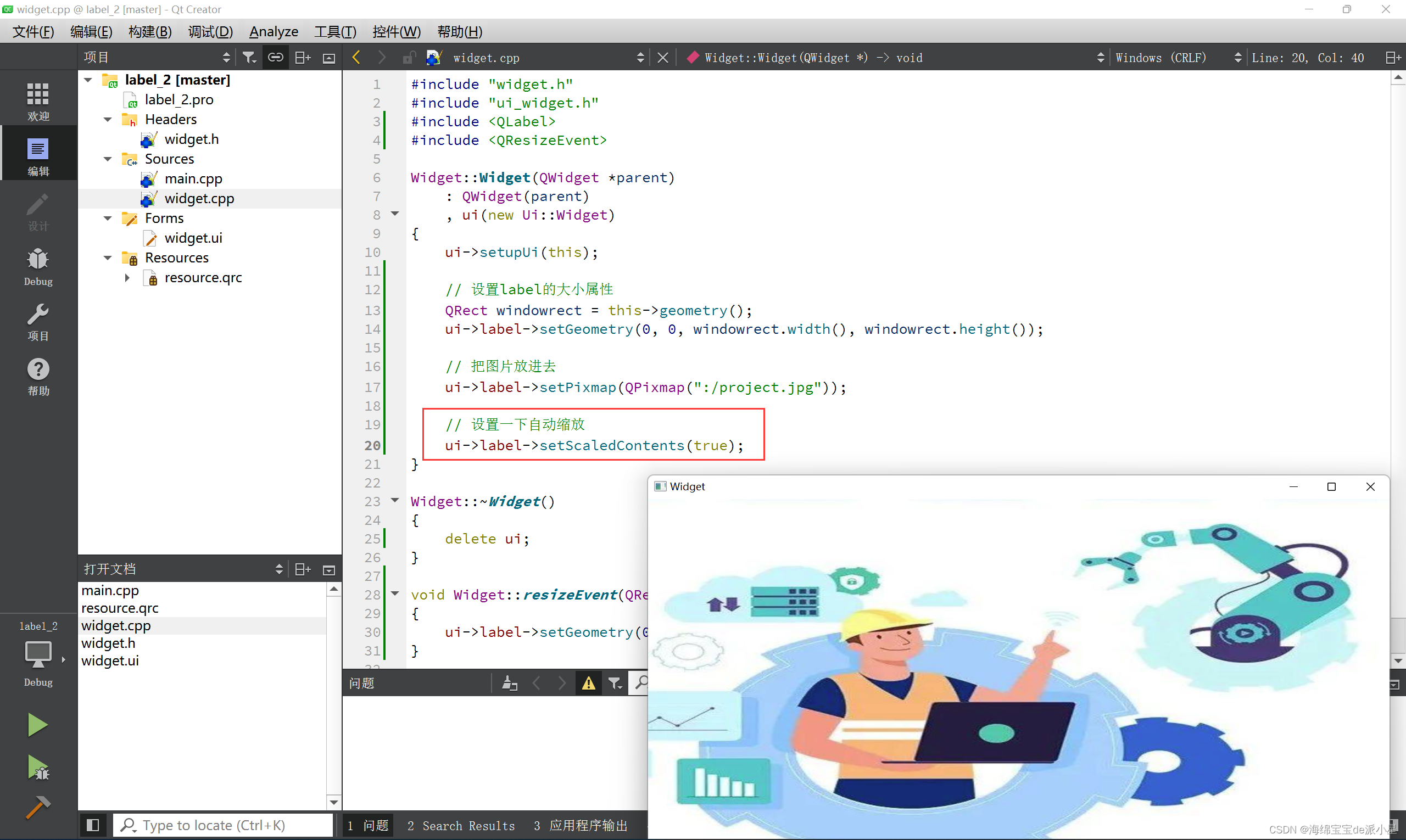Image resolution: width=1406 pixels, height=840 pixels.
Task: Build the project with hammer icon
Action: pos(37,807)
